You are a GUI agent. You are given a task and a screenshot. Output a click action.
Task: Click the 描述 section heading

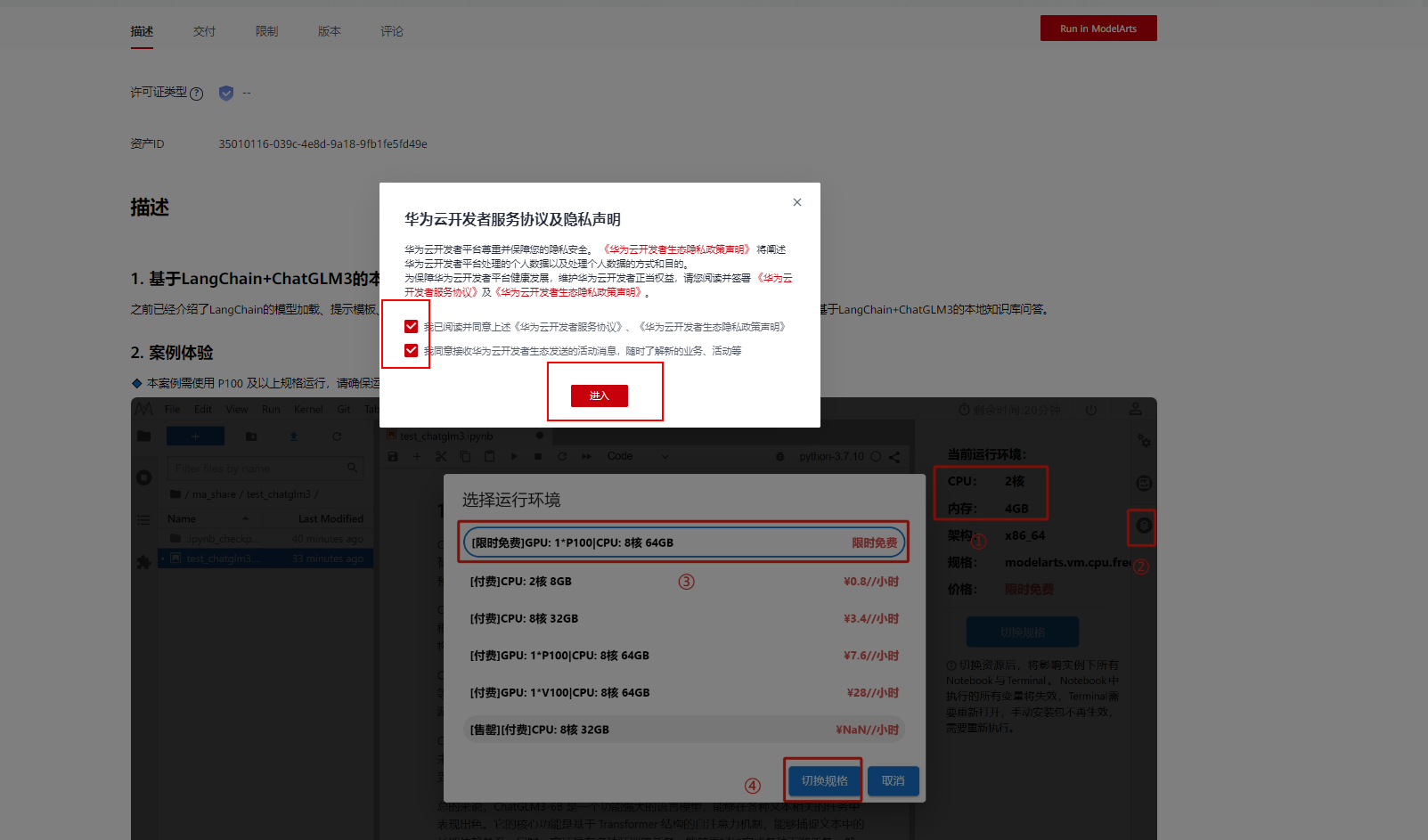click(x=150, y=208)
